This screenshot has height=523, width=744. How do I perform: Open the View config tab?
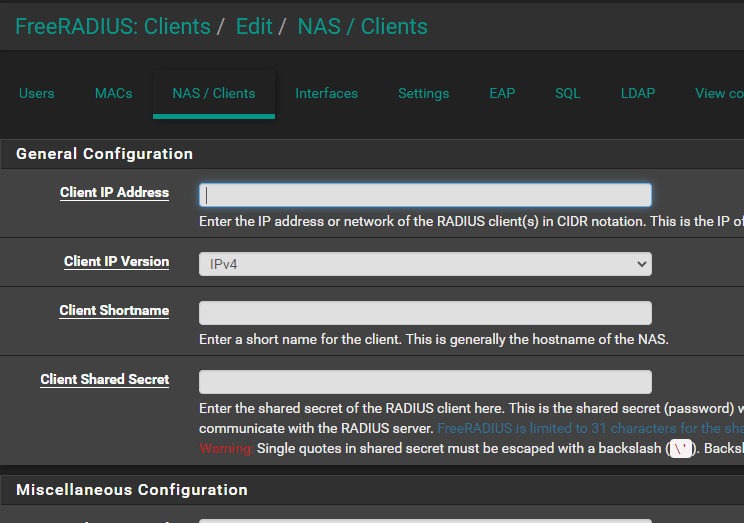pyautogui.click(x=719, y=93)
